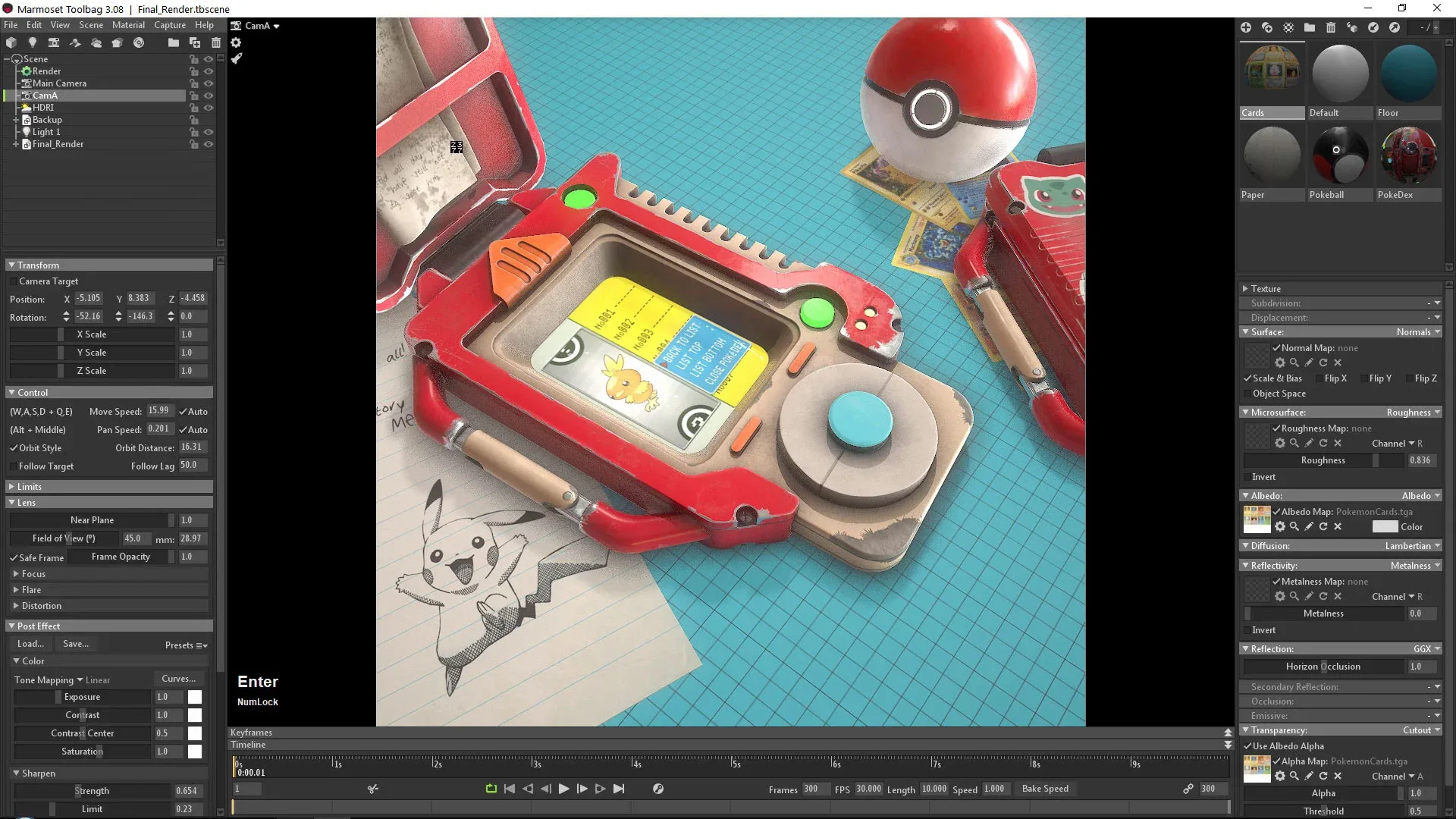Viewport: 1456px width, 819px height.
Task: Enable the Camera Target checkbox
Action: pyautogui.click(x=14, y=281)
